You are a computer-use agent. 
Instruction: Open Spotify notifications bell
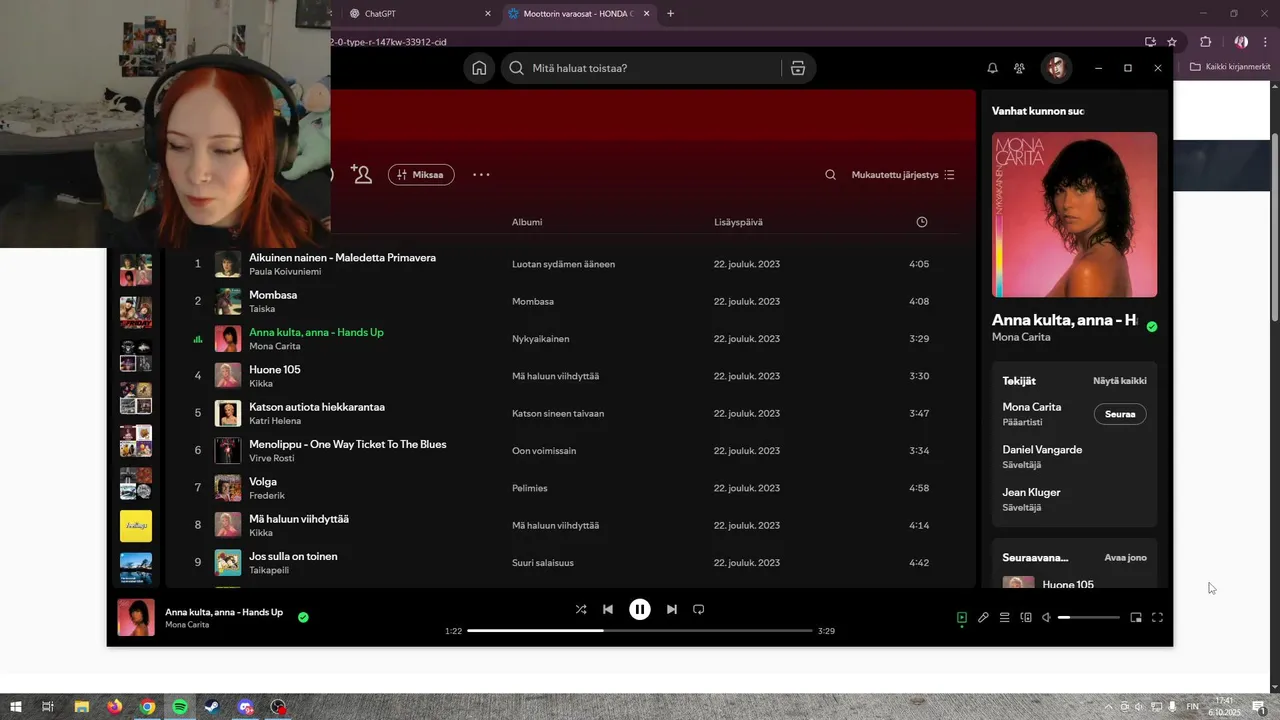(x=992, y=68)
